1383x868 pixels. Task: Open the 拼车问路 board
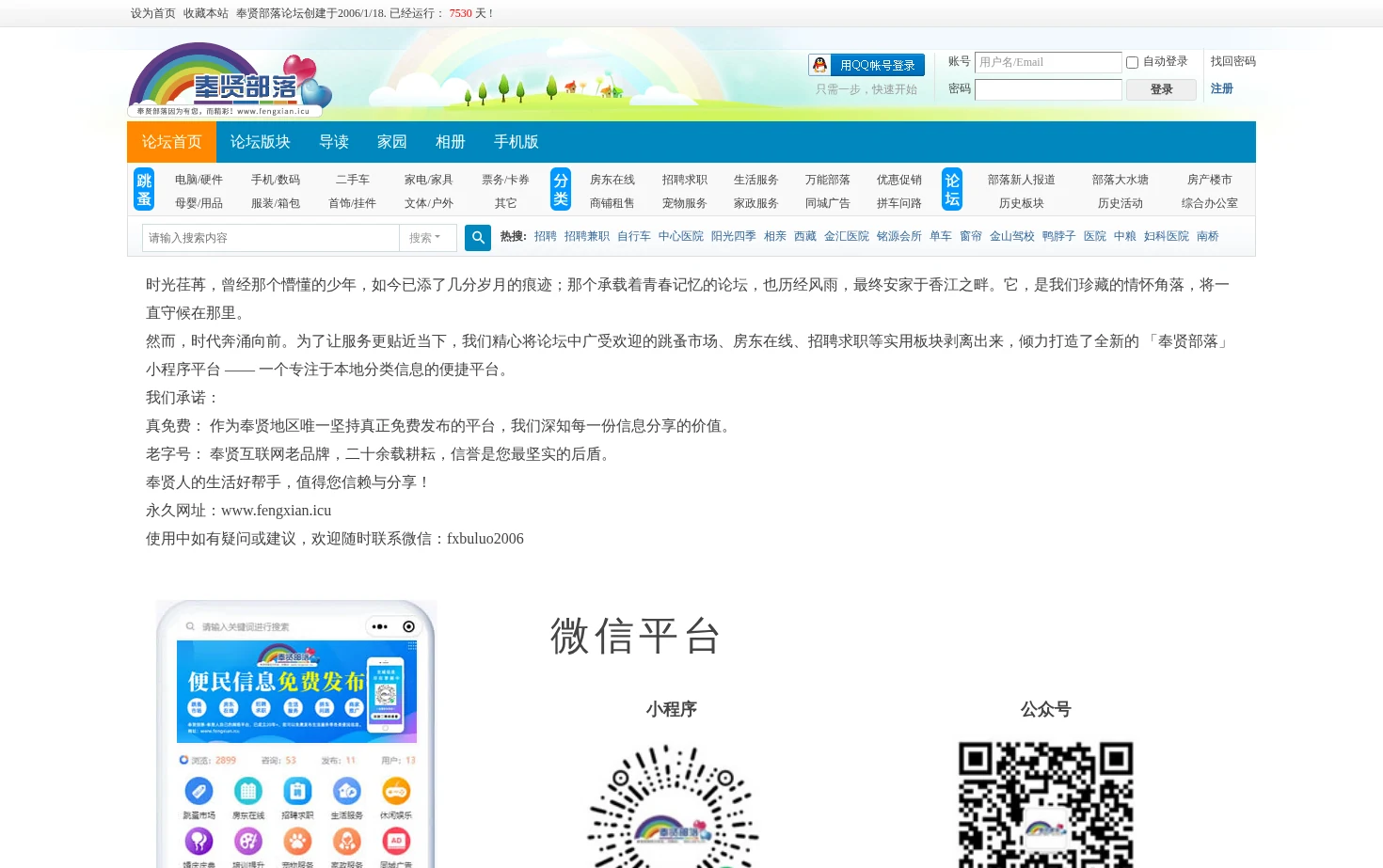pyautogui.click(x=899, y=203)
